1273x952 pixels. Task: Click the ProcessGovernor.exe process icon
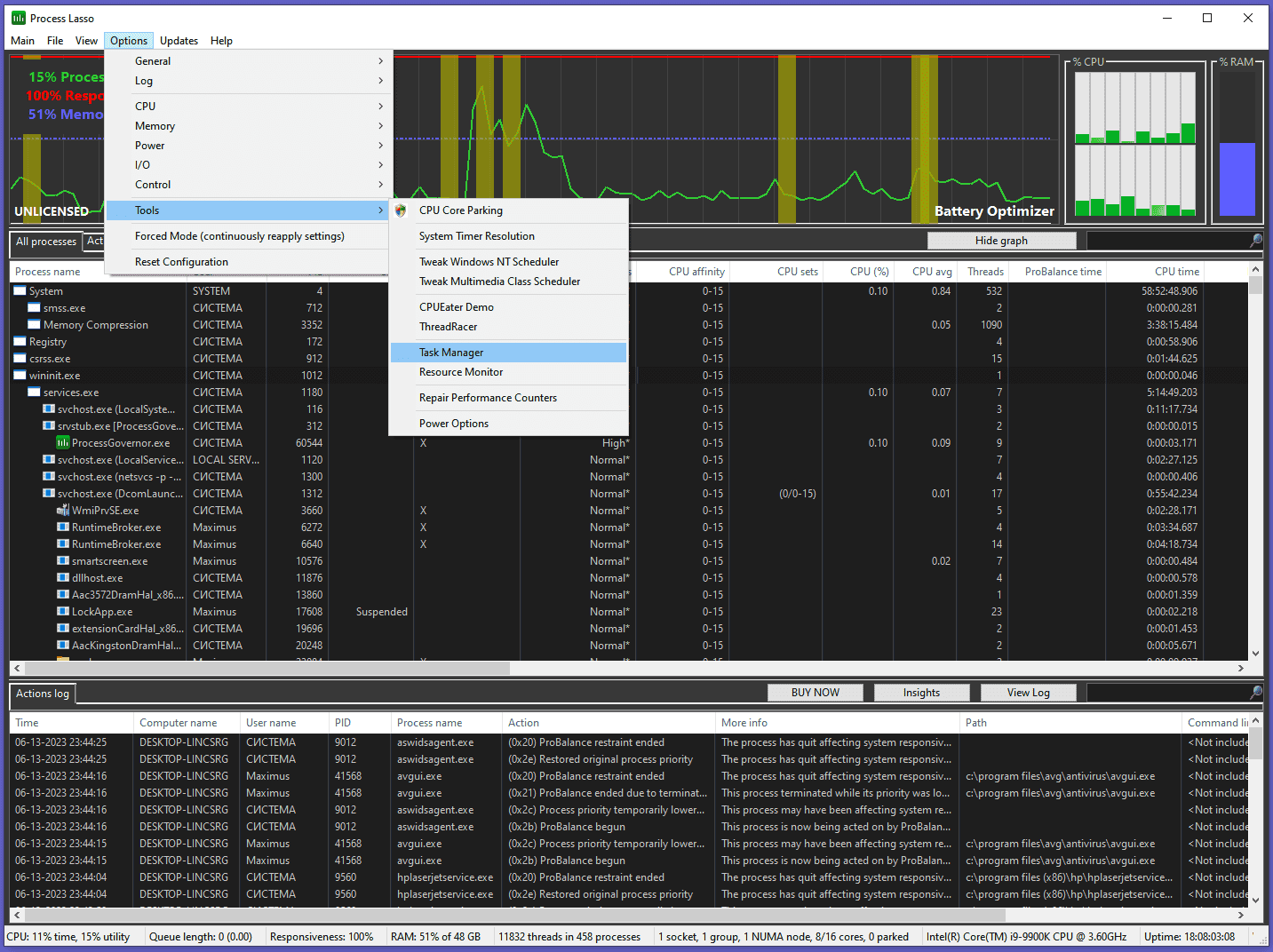pyautogui.click(x=63, y=442)
